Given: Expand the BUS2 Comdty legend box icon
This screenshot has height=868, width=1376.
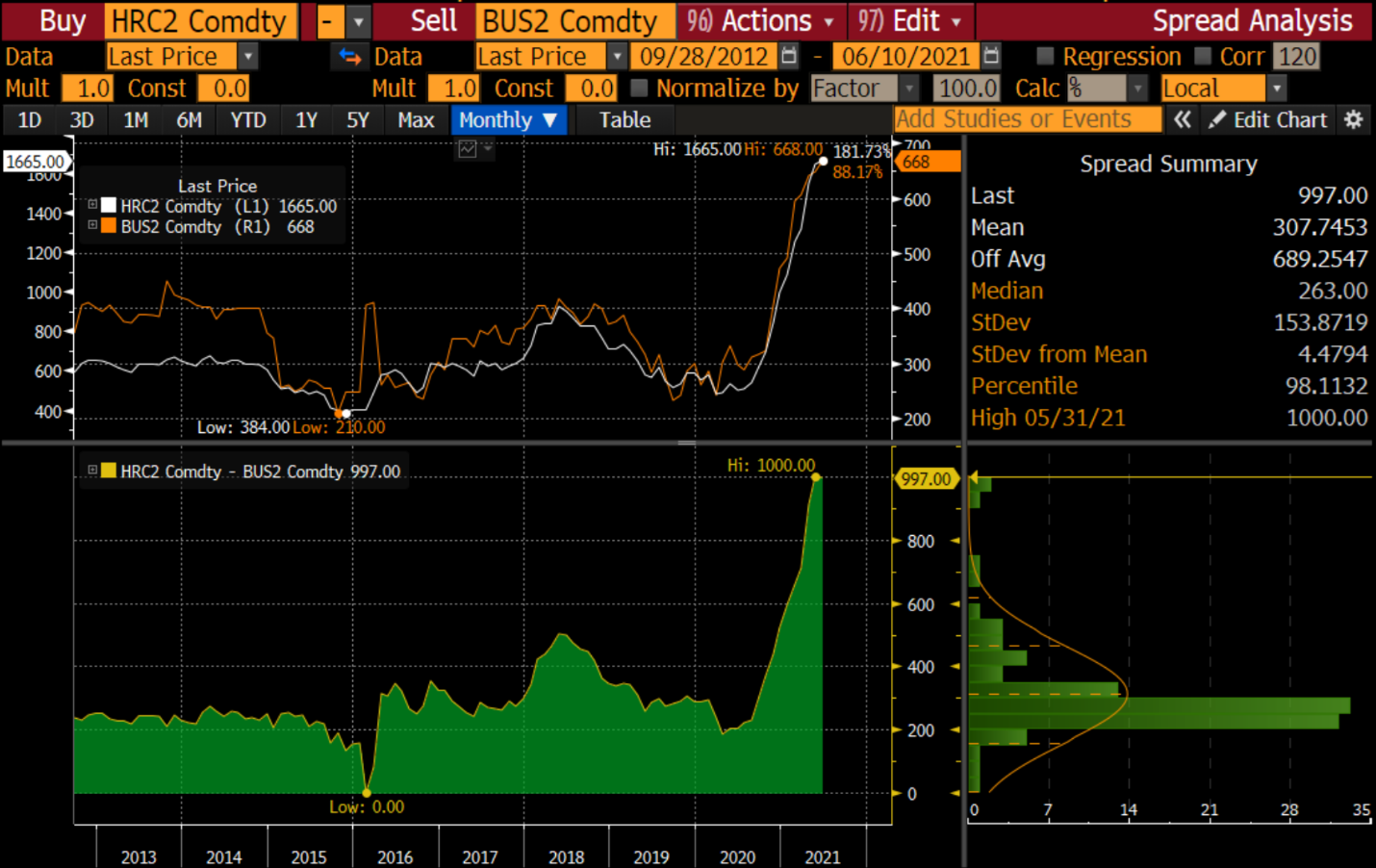Looking at the screenshot, I should coord(92,226).
